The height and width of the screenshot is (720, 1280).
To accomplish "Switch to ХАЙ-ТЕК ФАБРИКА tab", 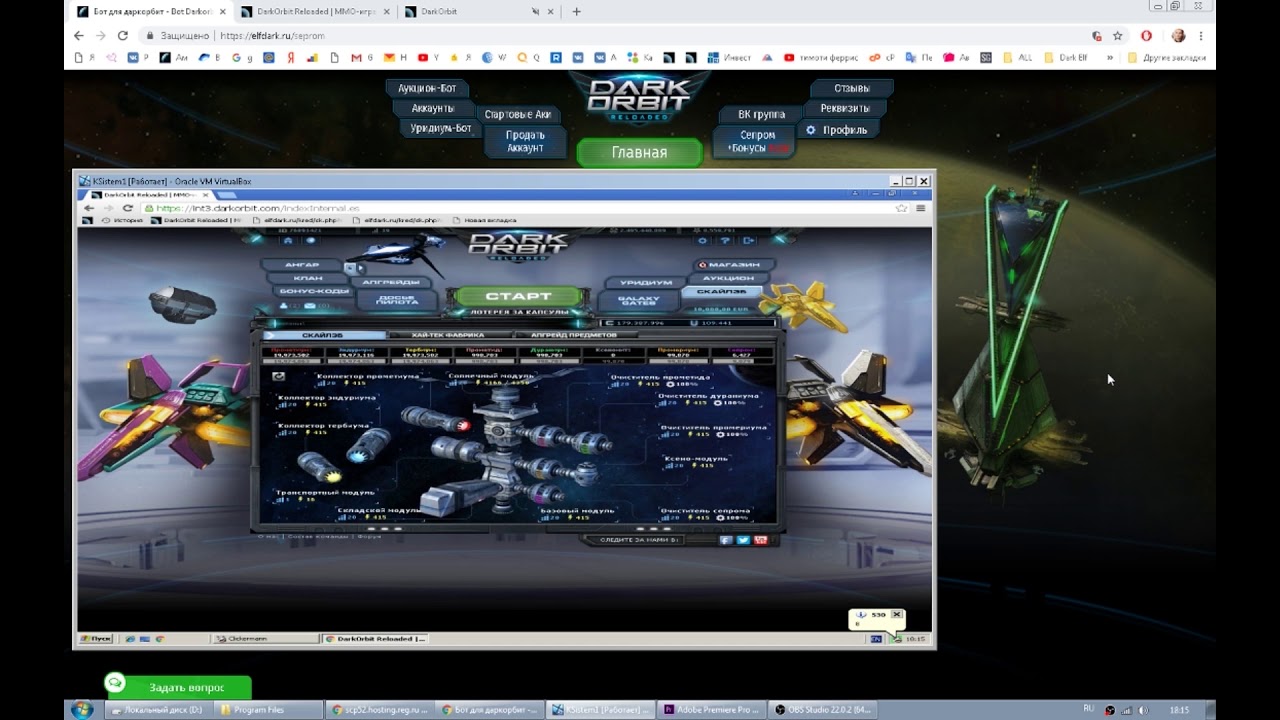I will (x=448, y=335).
